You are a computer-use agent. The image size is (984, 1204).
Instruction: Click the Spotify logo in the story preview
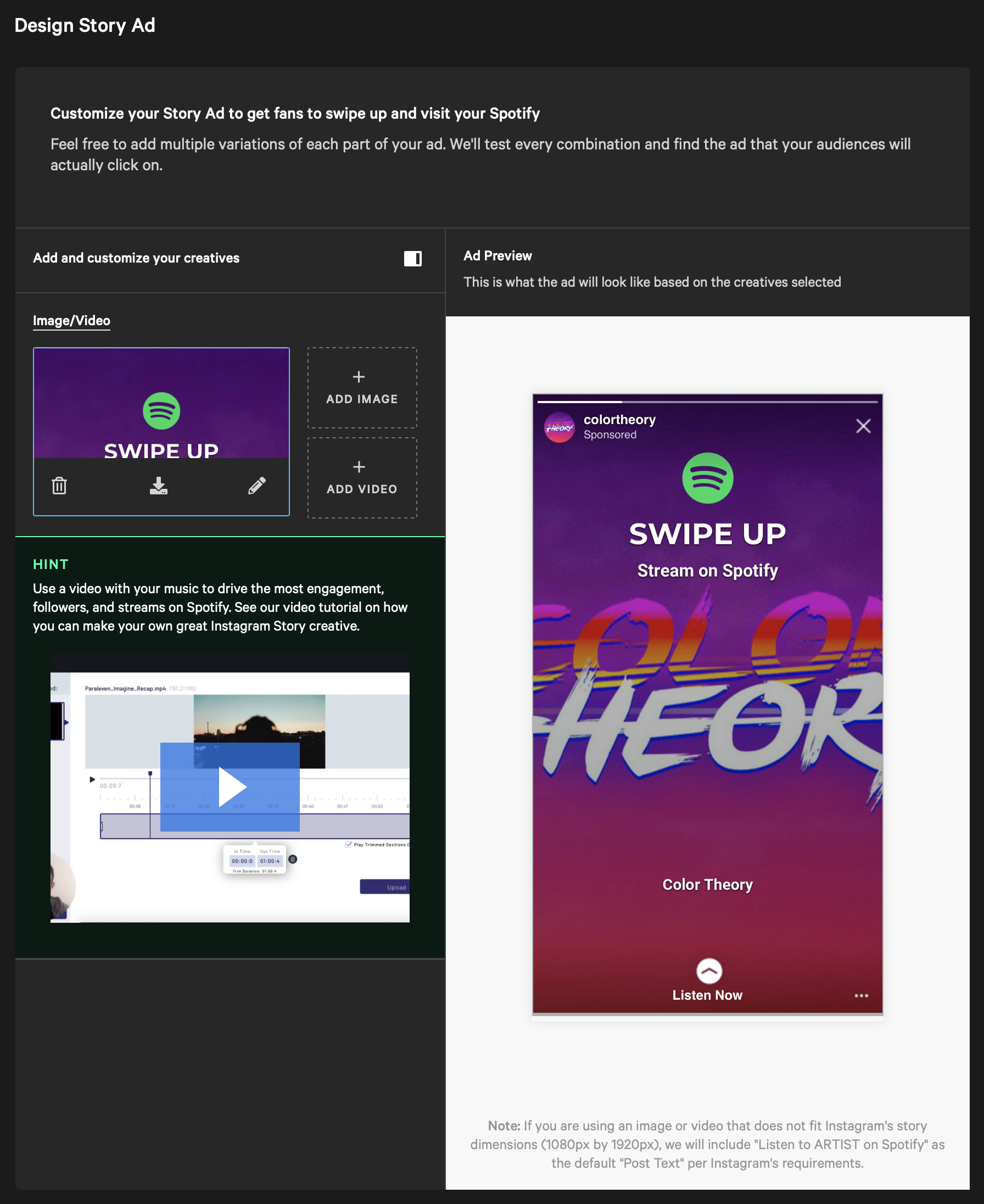click(707, 478)
